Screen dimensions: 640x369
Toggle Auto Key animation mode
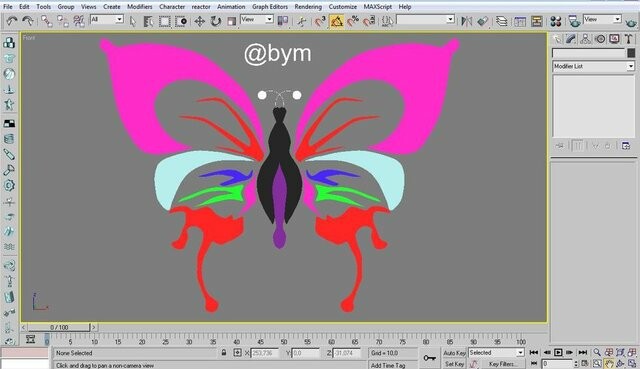pos(454,353)
